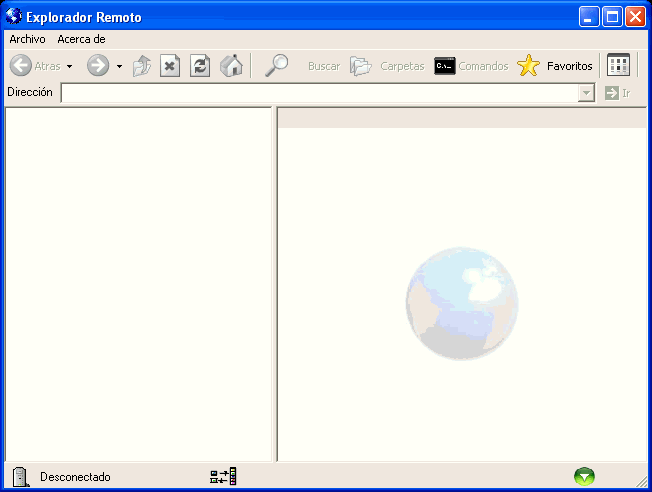Click the forward arrow navigation button
The image size is (652, 492).
[98, 66]
